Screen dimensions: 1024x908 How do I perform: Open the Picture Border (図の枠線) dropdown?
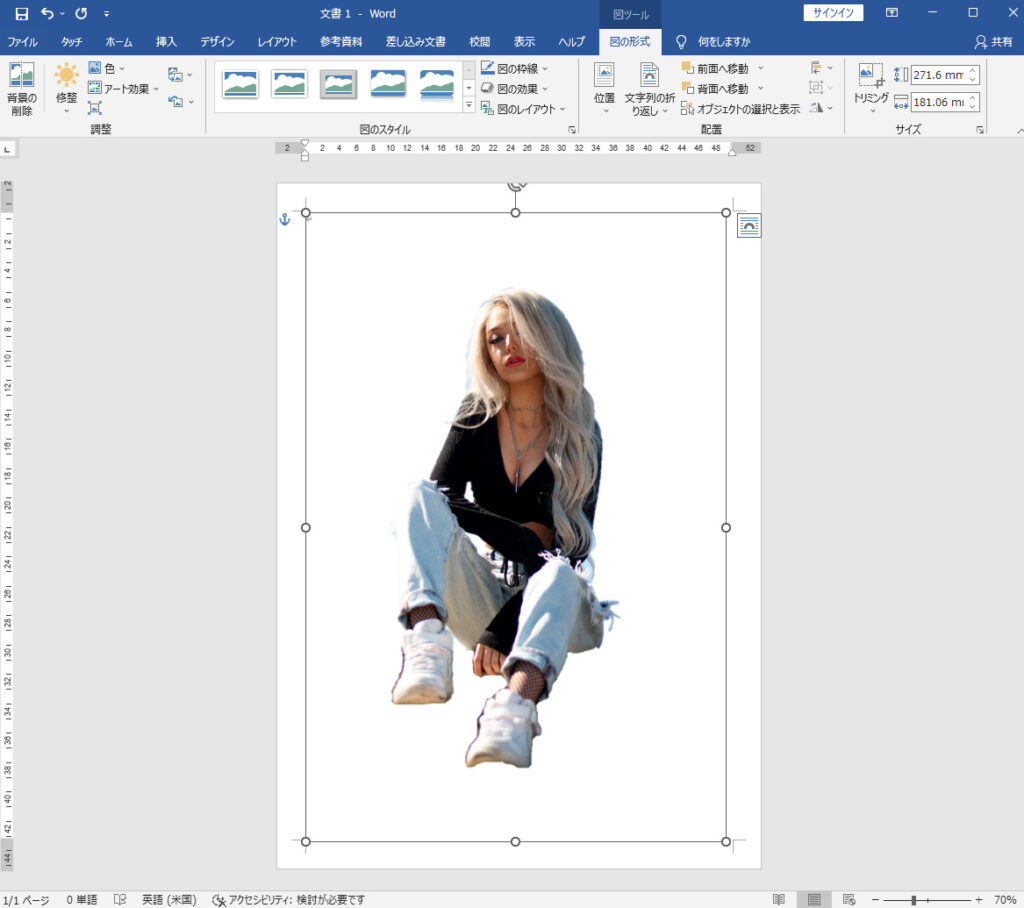point(515,68)
